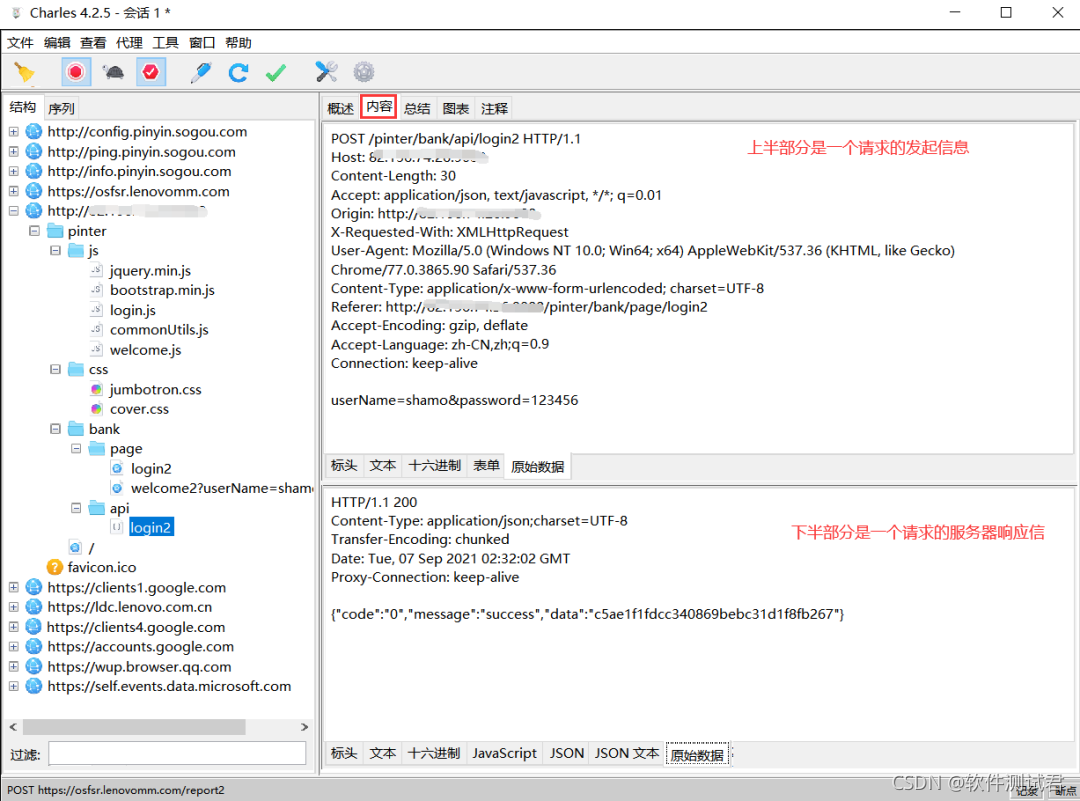The image size is (1080, 801).
Task: Select commonUtils.js in the tree
Action: pos(159,330)
